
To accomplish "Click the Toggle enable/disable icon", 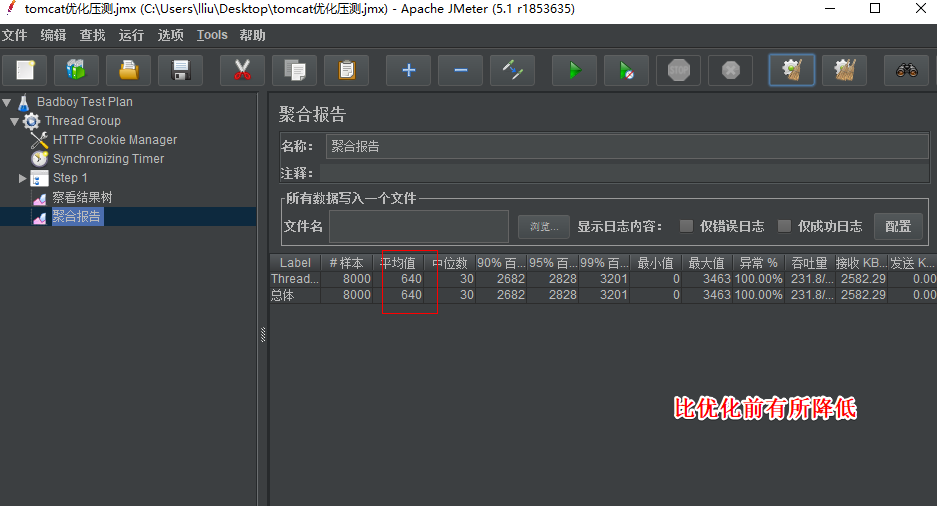I will [513, 70].
